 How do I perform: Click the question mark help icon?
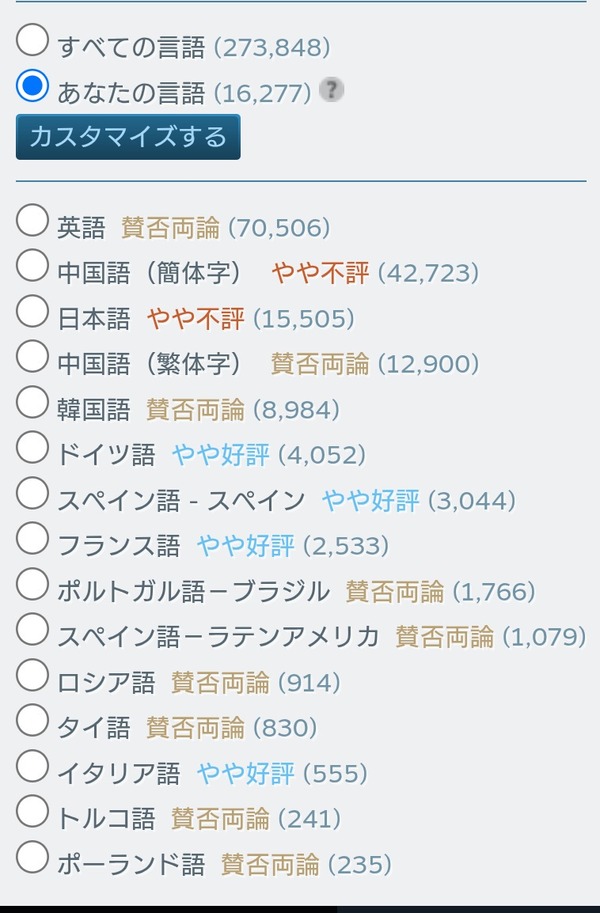[x=331, y=91]
